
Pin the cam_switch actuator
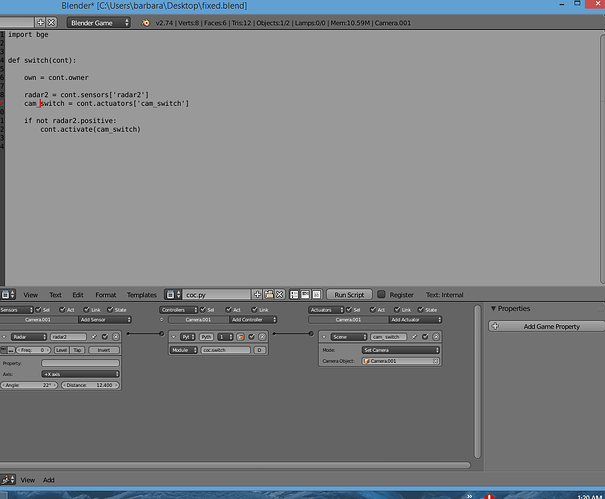point(414,337)
